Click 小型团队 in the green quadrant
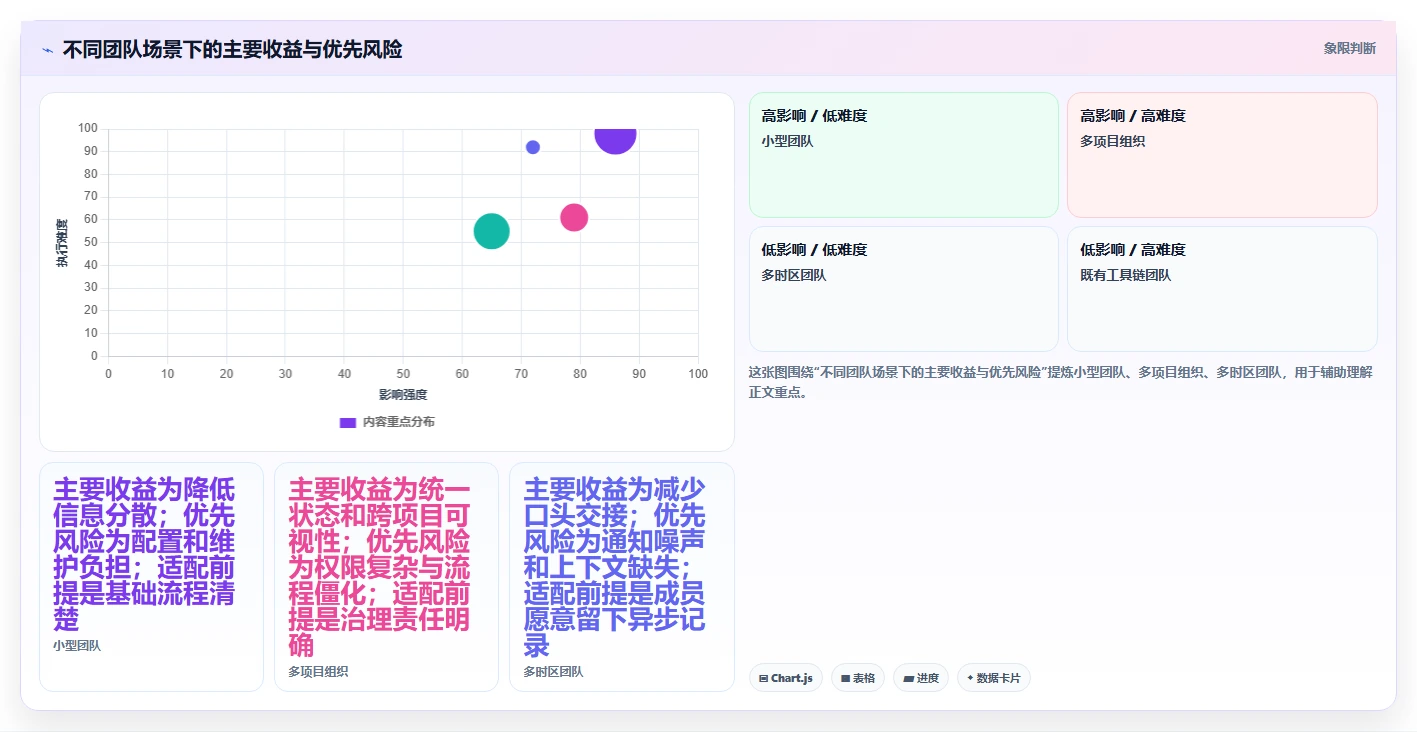1417x732 pixels. pyautogui.click(x=787, y=142)
